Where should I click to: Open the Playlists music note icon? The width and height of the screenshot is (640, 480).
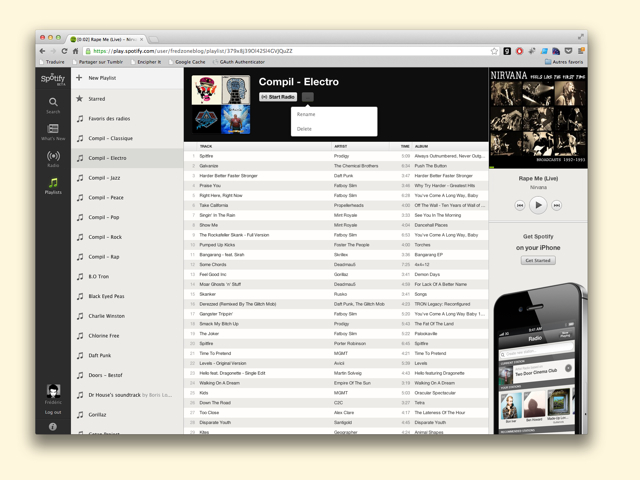coord(53,182)
